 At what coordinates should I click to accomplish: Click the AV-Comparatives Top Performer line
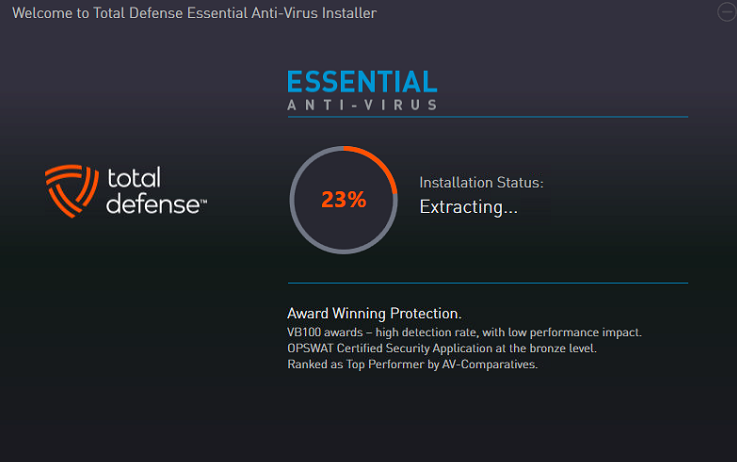click(412, 364)
